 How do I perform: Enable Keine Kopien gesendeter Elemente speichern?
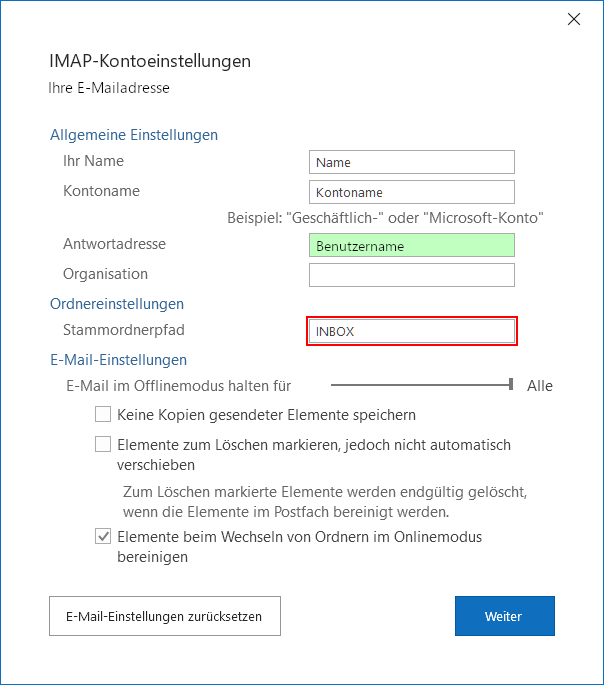coord(103,414)
